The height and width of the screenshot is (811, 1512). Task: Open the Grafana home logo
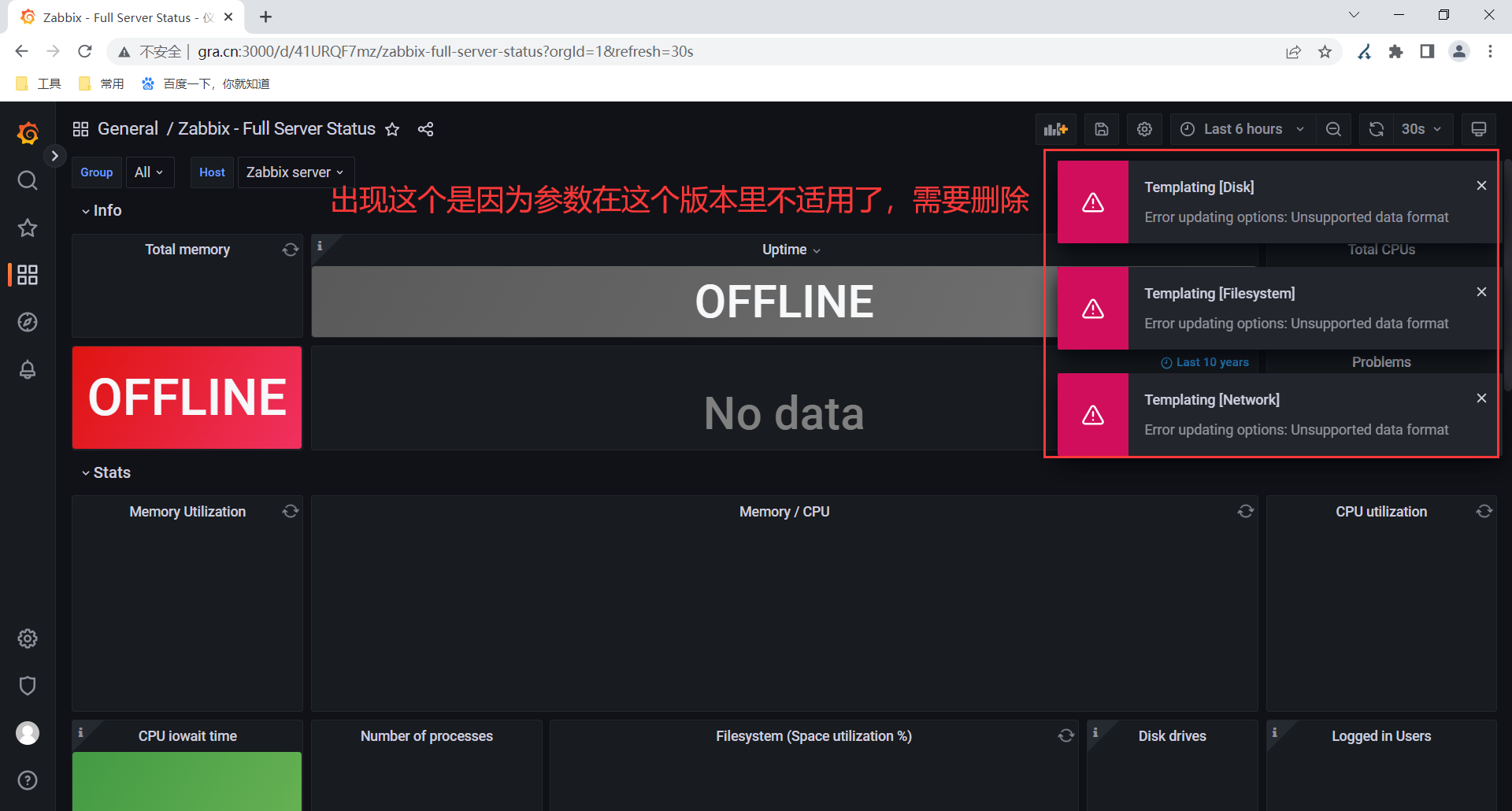28,133
